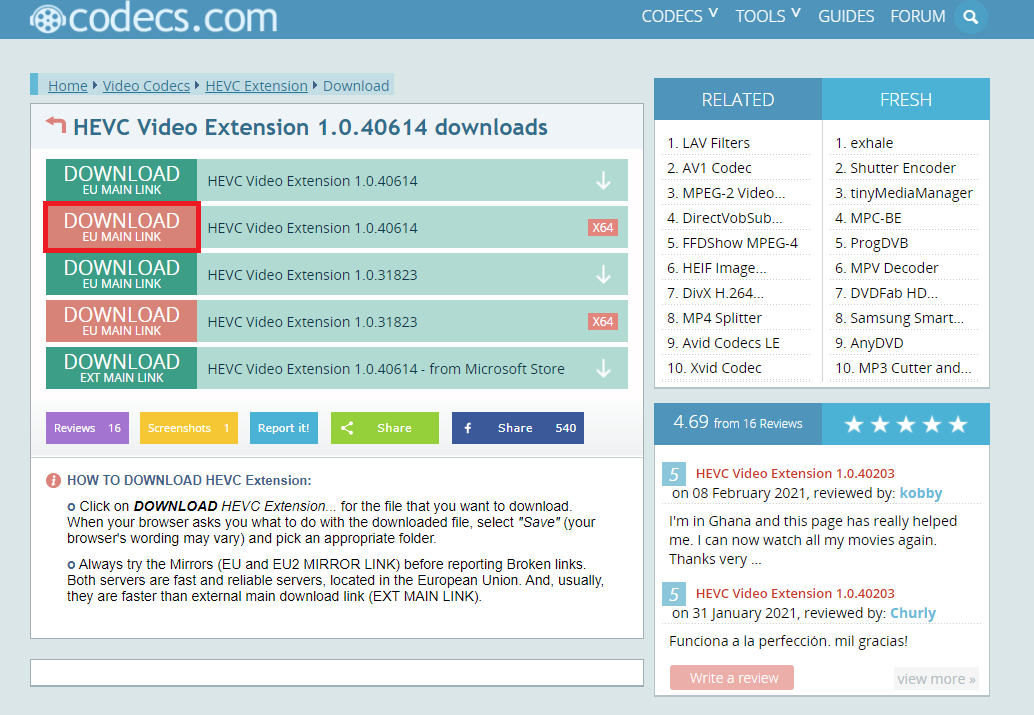Viewport: 1034px width, 715px height.
Task: Click Write a review button
Action: coord(732,678)
